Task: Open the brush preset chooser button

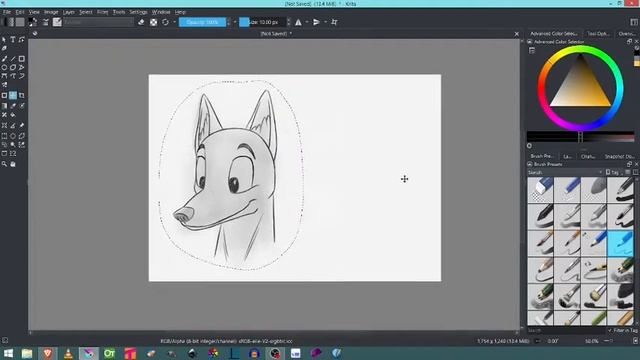Action: tap(57, 22)
